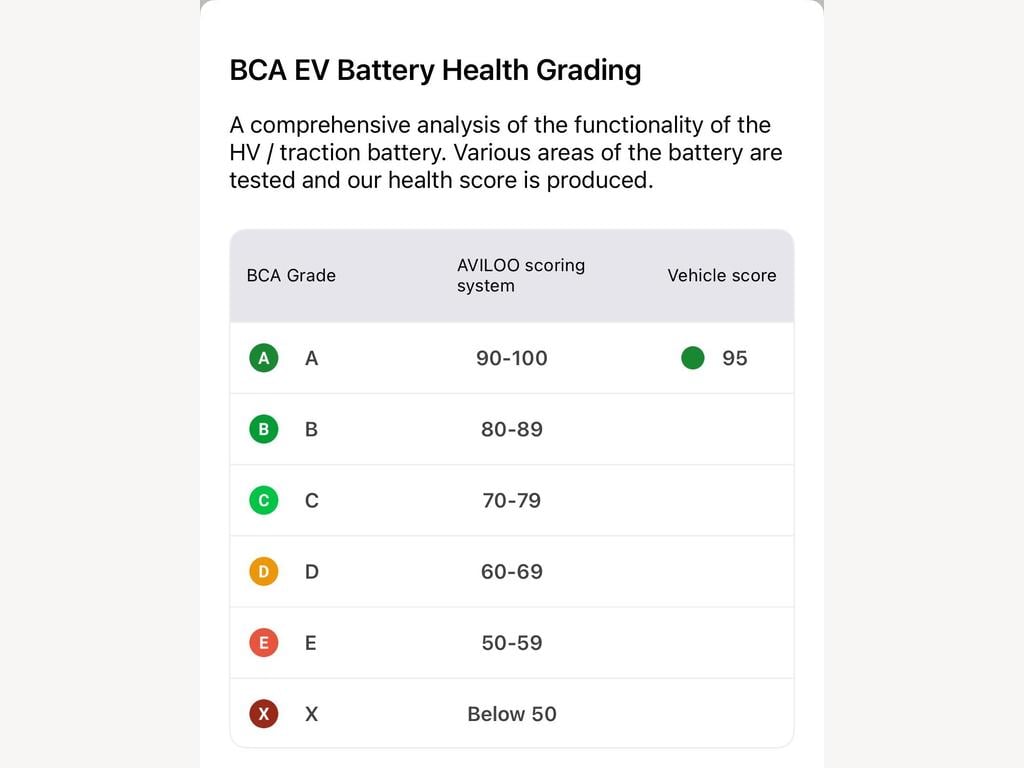The width and height of the screenshot is (1024, 768).
Task: Click the battery analysis description paragraph
Action: tap(506, 152)
